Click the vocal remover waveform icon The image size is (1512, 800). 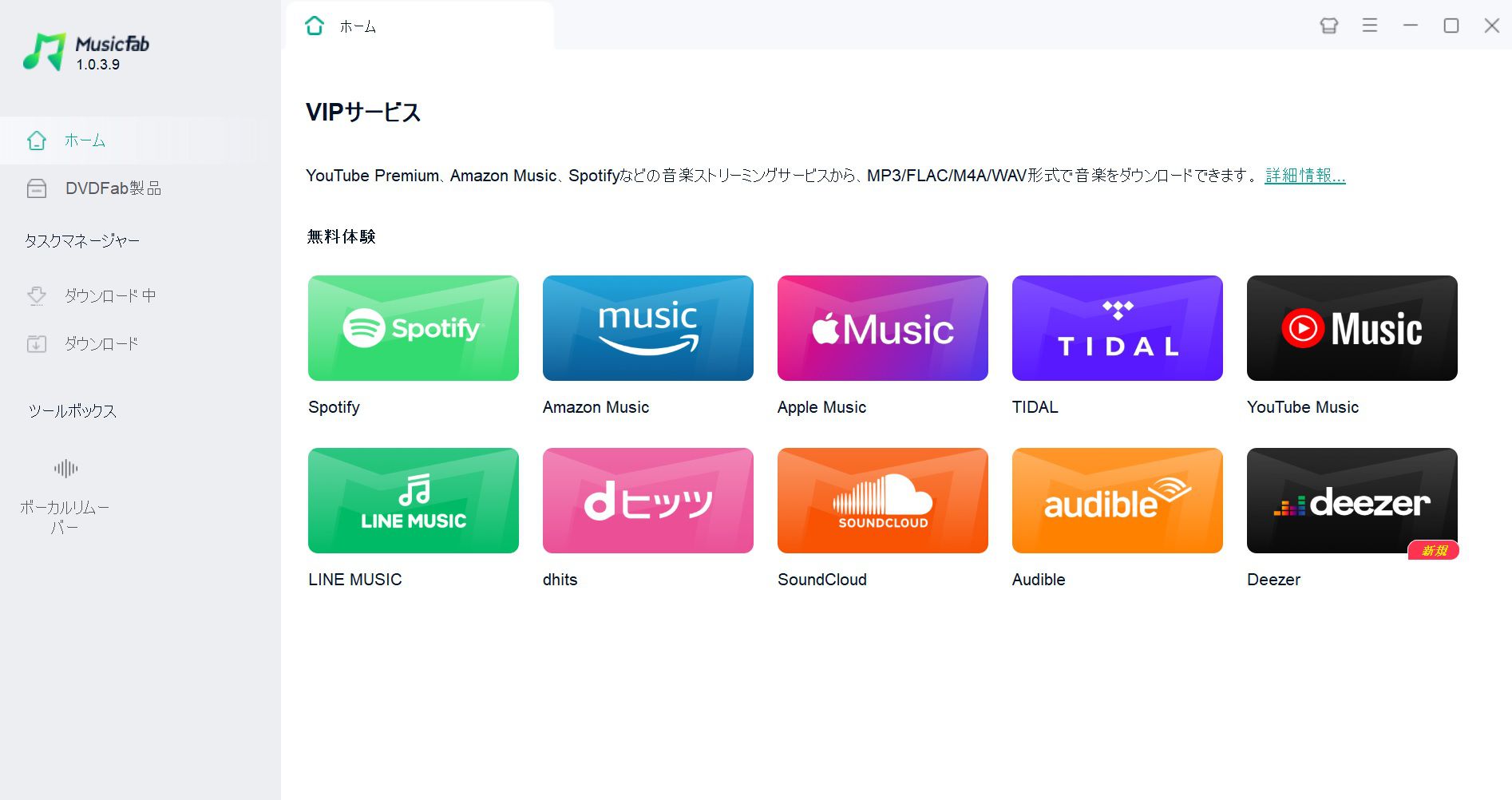[x=65, y=469]
